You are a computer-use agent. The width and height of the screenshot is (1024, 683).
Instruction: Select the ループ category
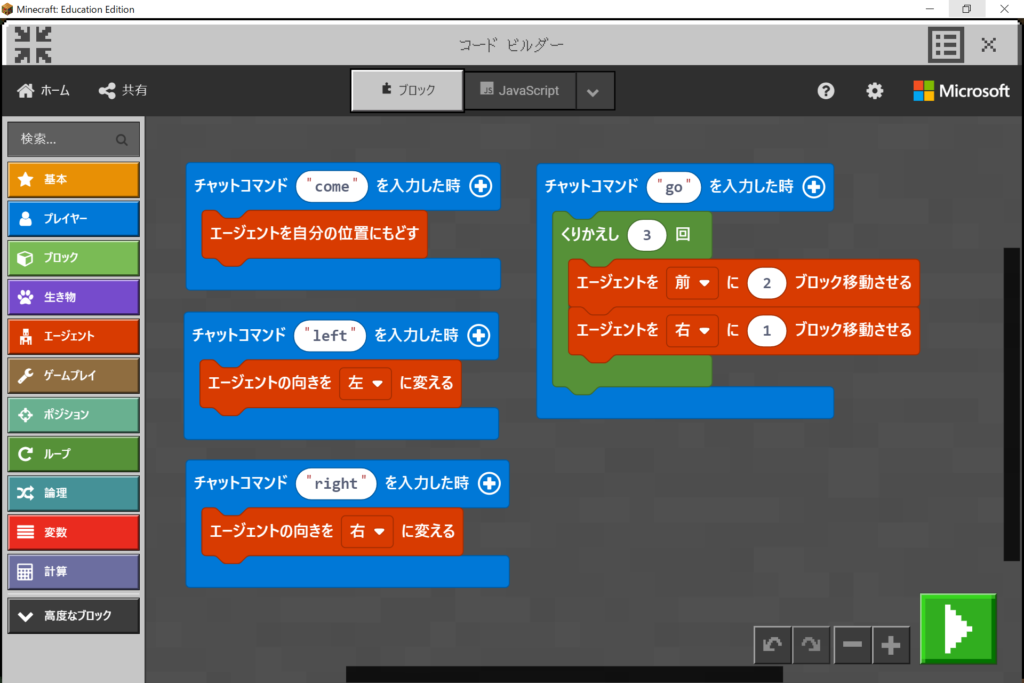click(x=73, y=454)
